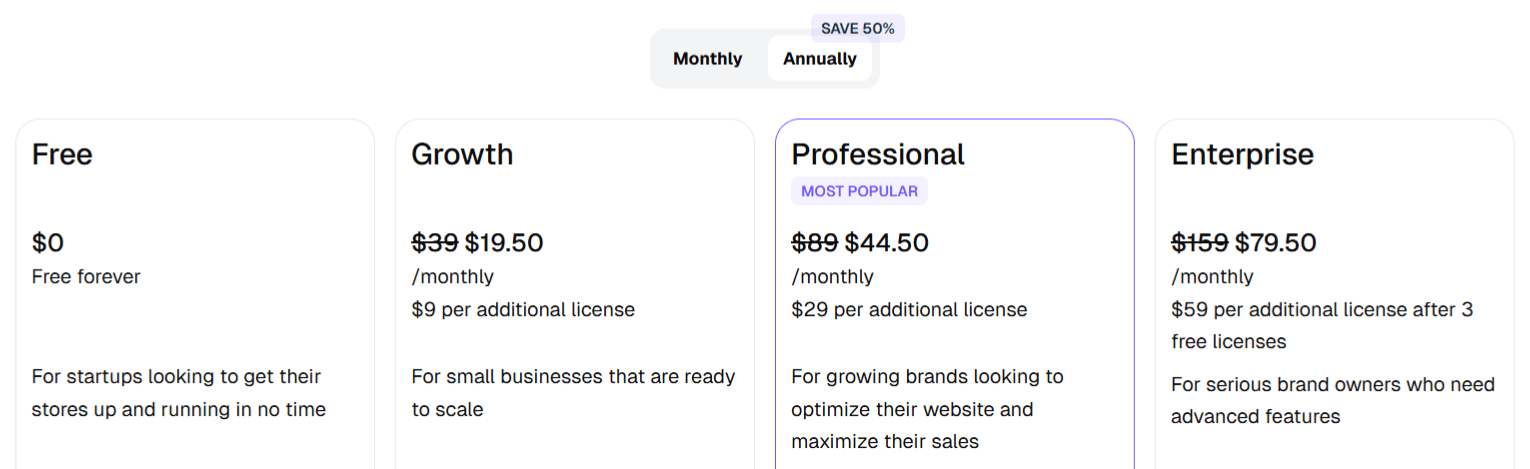The image size is (1530, 469).
Task: Switch billing to Monthly
Action: (x=707, y=59)
